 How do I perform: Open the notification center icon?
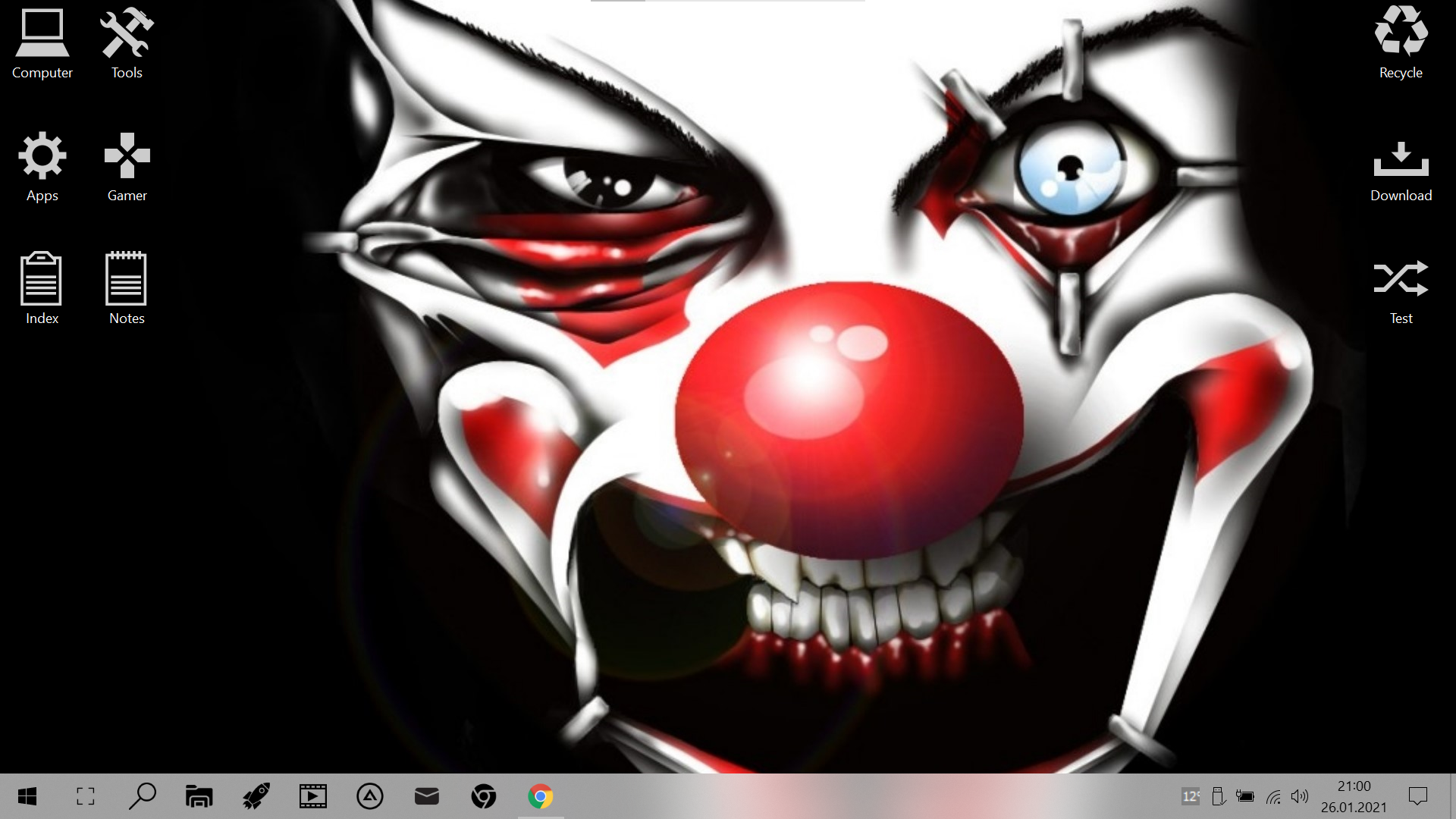point(1417,796)
